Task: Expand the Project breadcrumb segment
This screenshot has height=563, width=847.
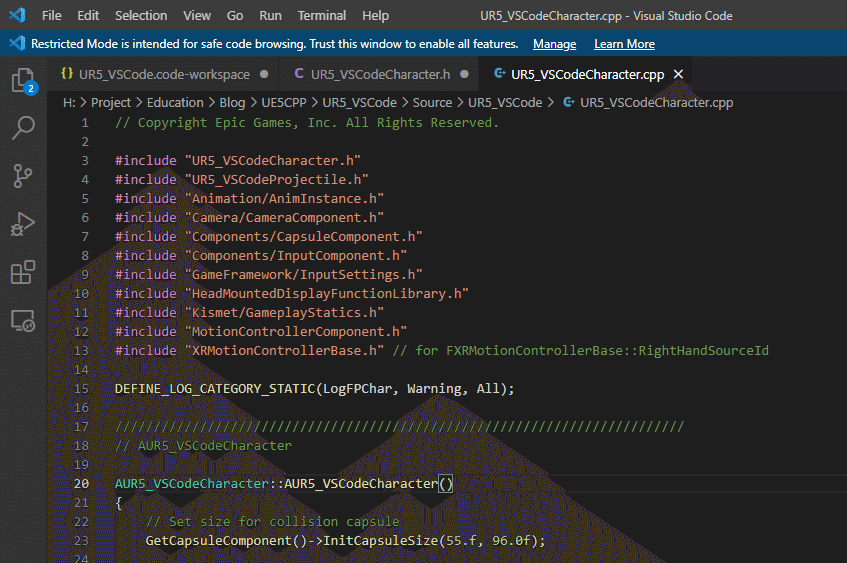Action: 111,103
